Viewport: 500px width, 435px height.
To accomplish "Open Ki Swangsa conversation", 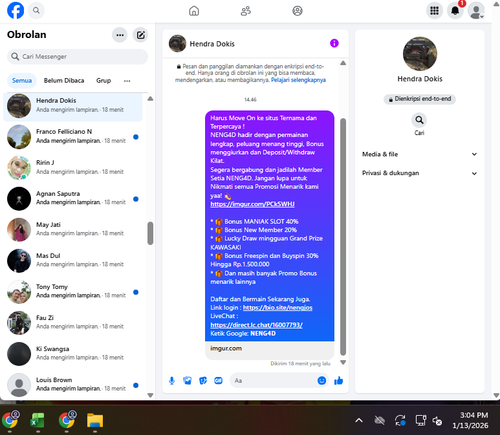I will pos(73,354).
